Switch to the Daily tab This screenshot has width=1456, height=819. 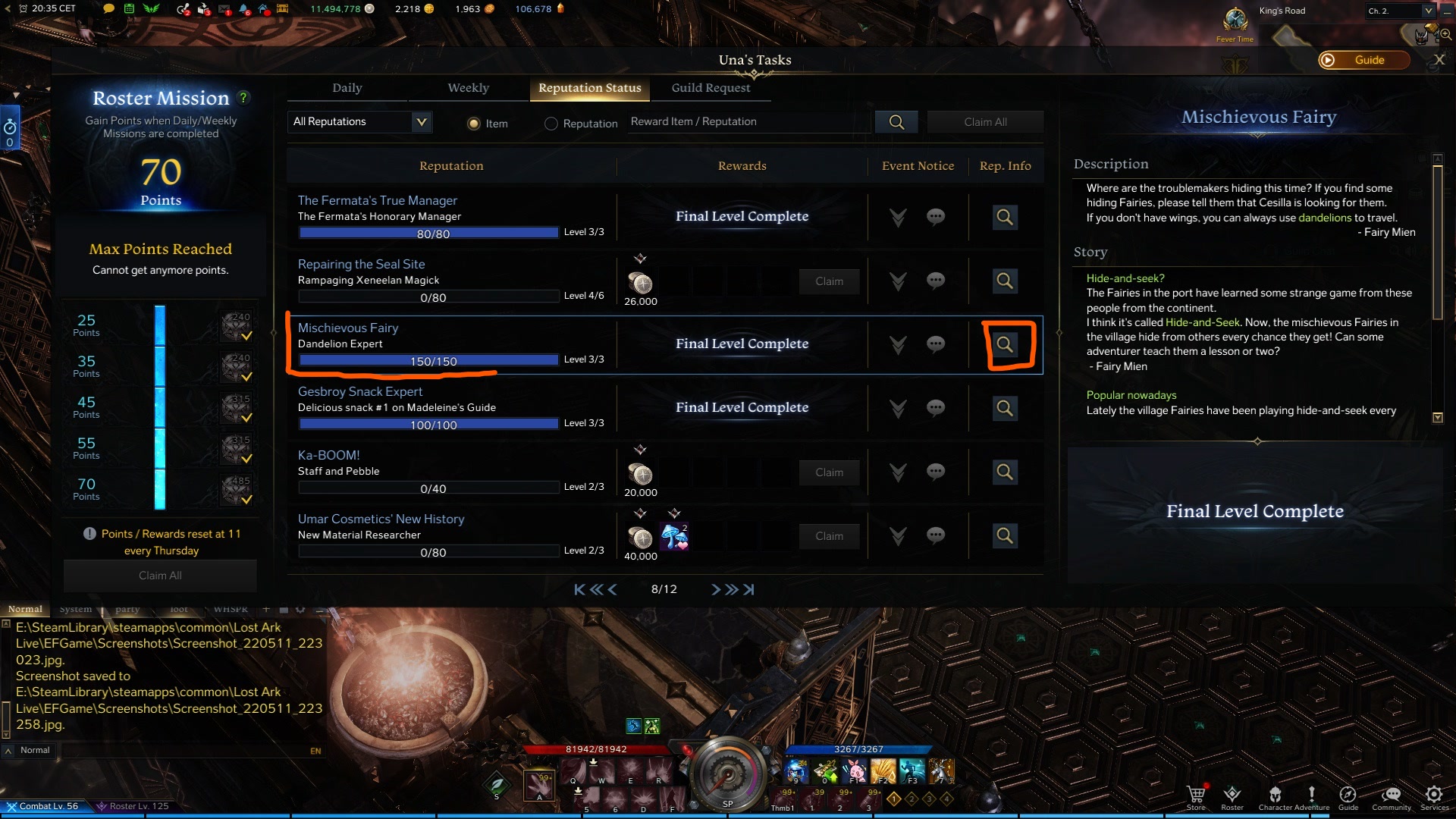[x=347, y=87]
